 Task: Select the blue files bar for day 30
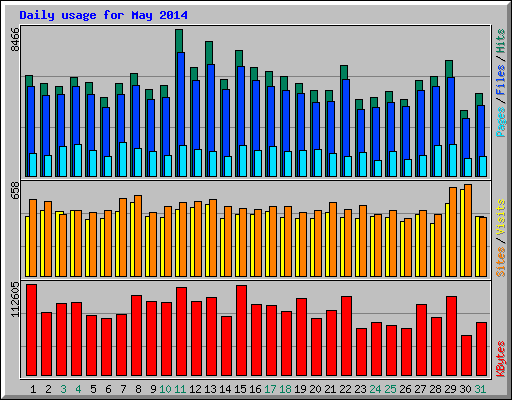[466, 138]
